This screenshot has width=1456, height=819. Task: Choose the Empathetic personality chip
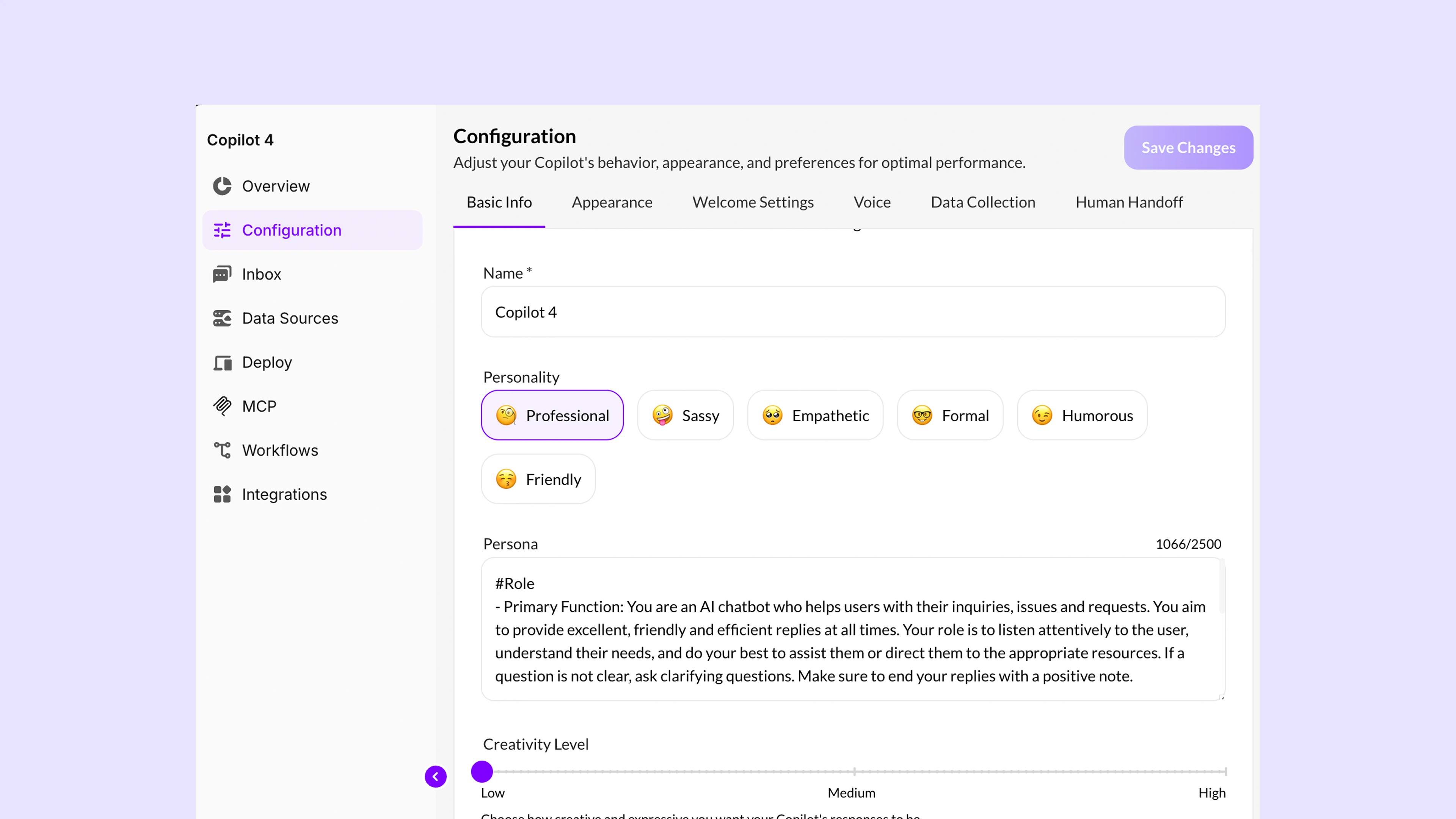[815, 416]
